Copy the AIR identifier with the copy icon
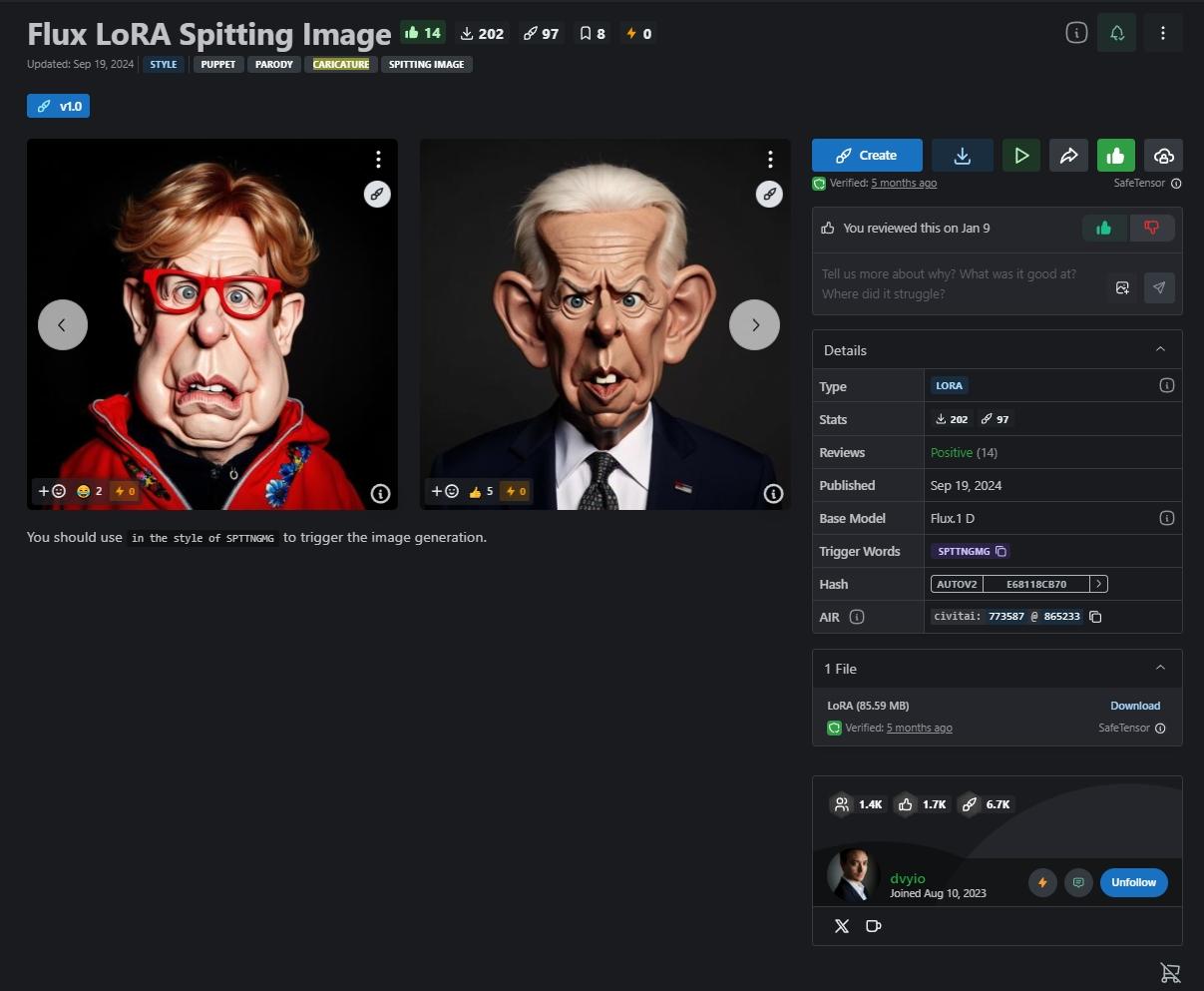This screenshot has width=1204, height=991. tap(1095, 616)
